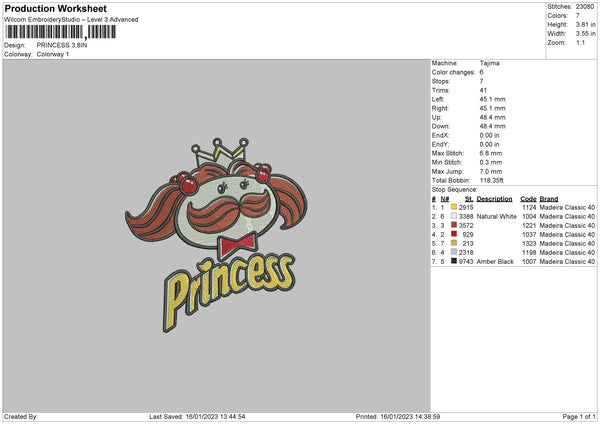Click the Trims value 41

483,90
